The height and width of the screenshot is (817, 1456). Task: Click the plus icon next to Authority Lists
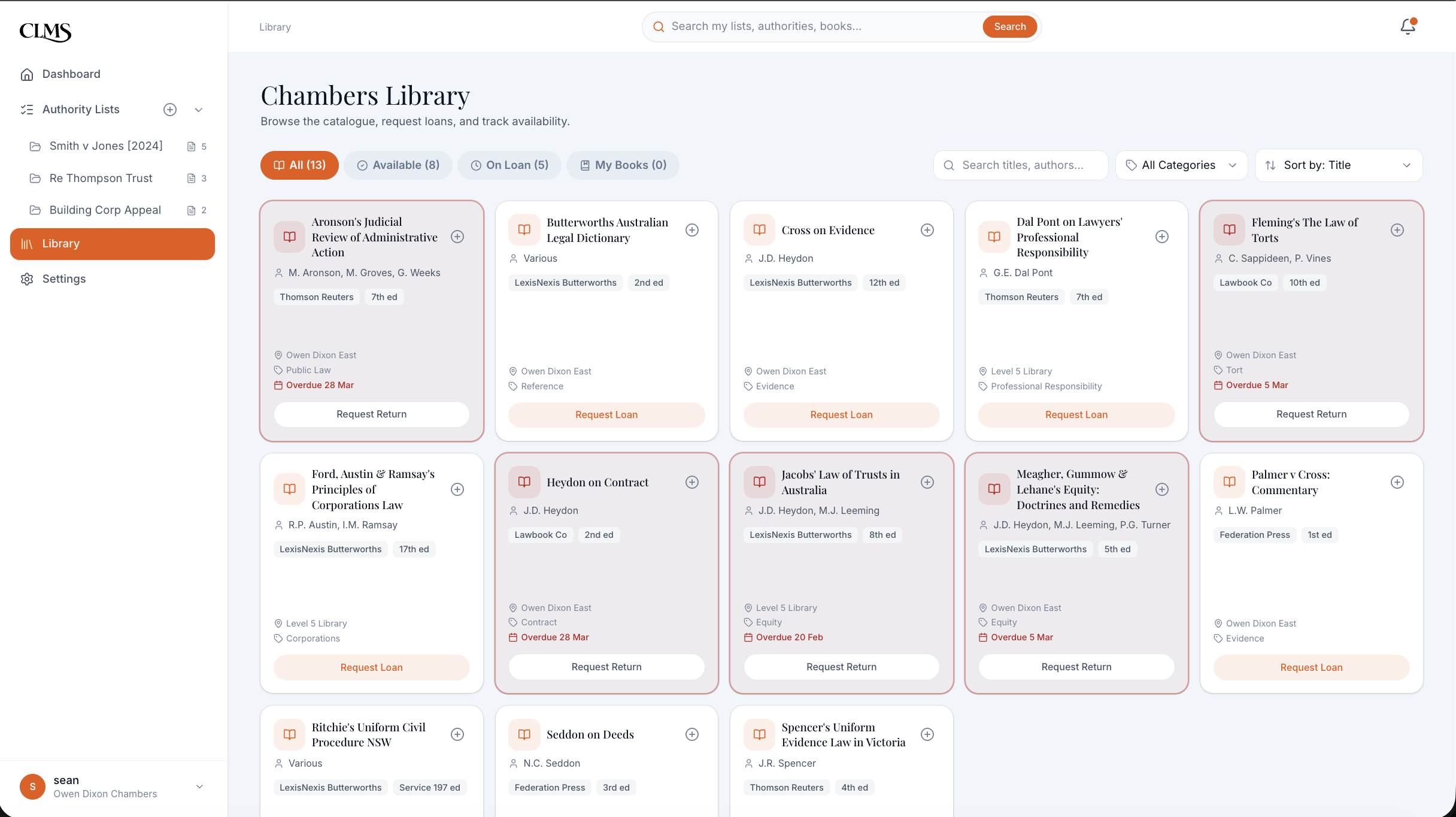[x=170, y=109]
